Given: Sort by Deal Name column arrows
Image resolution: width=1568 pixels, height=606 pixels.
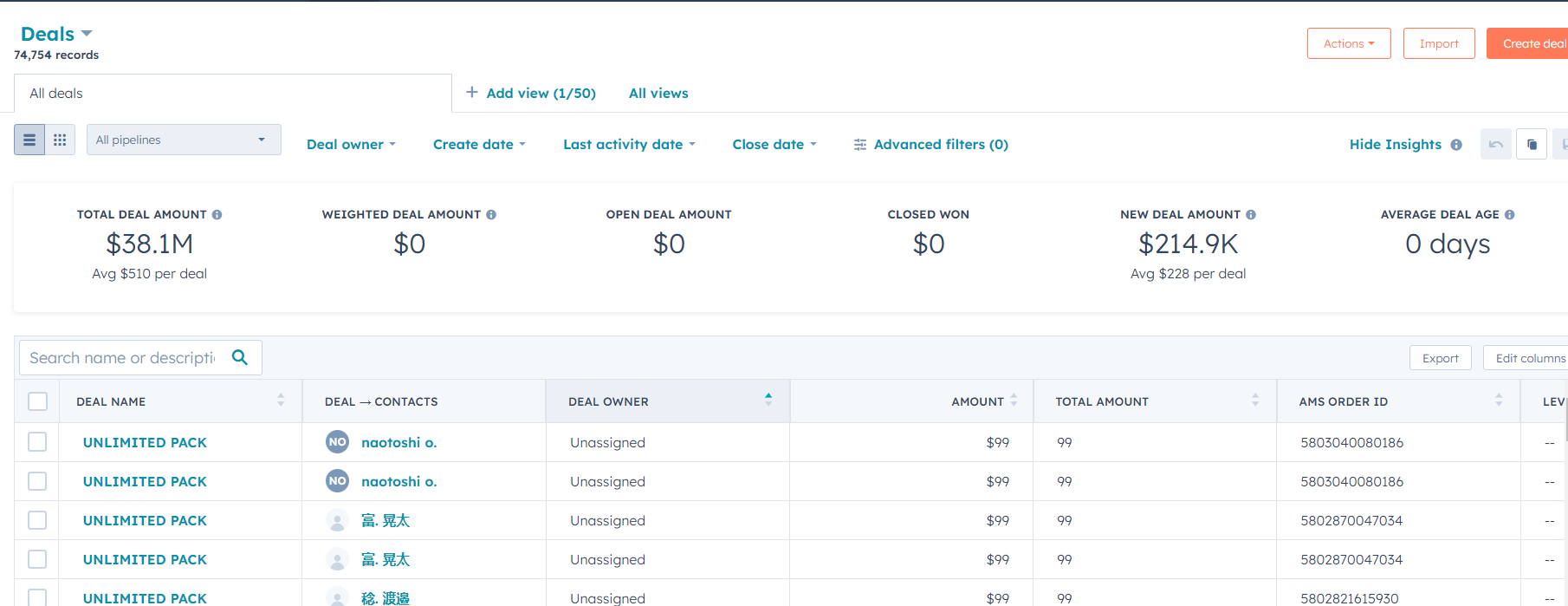Looking at the screenshot, I should tap(281, 401).
